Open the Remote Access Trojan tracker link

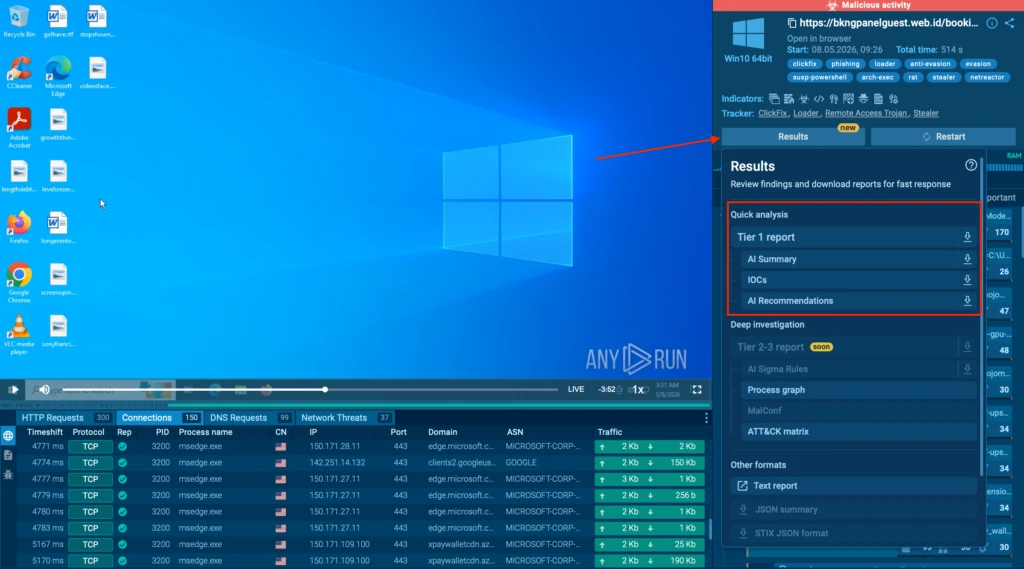pyautogui.click(x=866, y=114)
